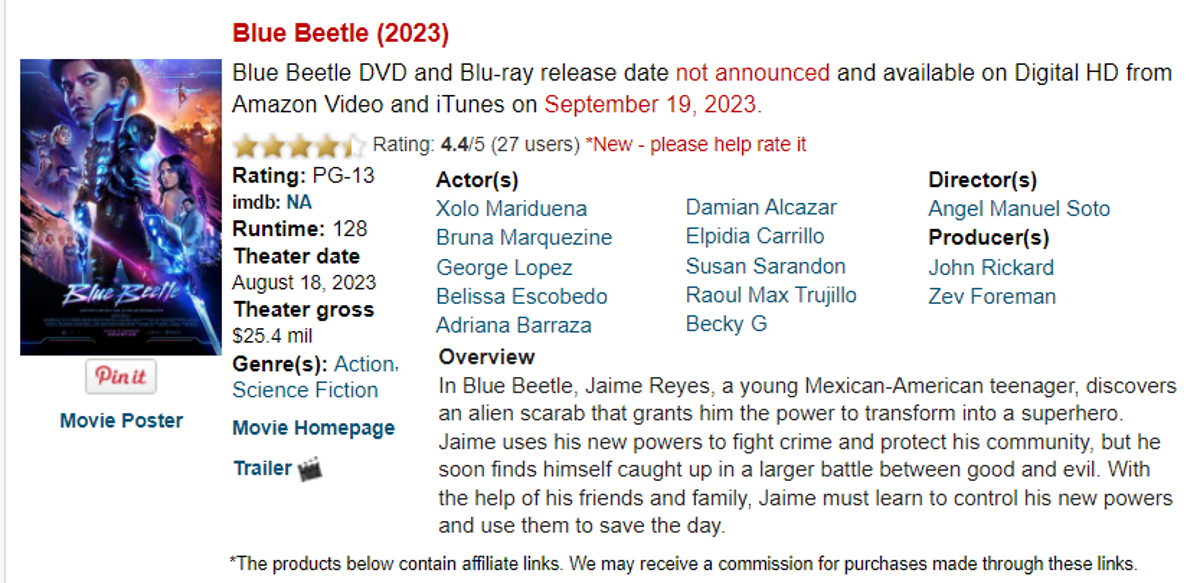Click on George Lopez in the actors list

pos(504,268)
